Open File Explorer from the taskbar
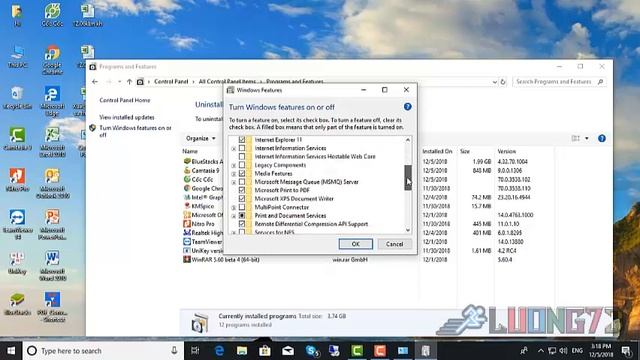 [x=242, y=351]
